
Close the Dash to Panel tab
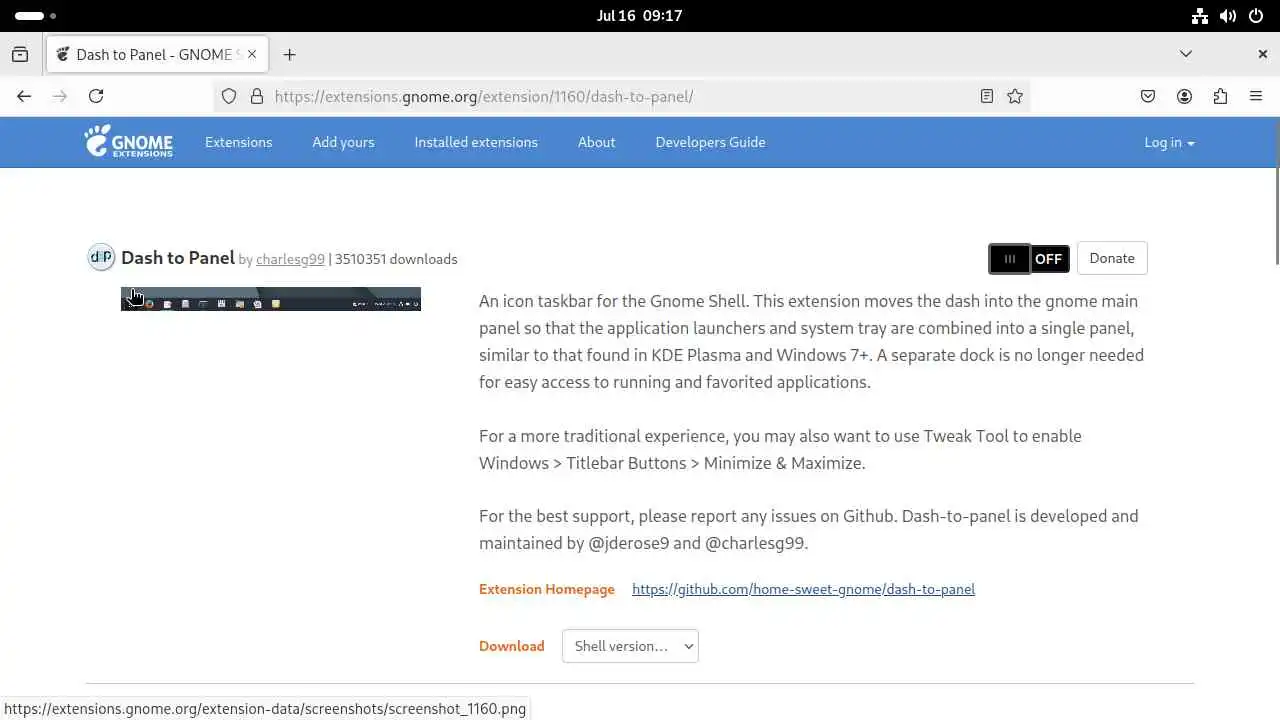pos(252,54)
